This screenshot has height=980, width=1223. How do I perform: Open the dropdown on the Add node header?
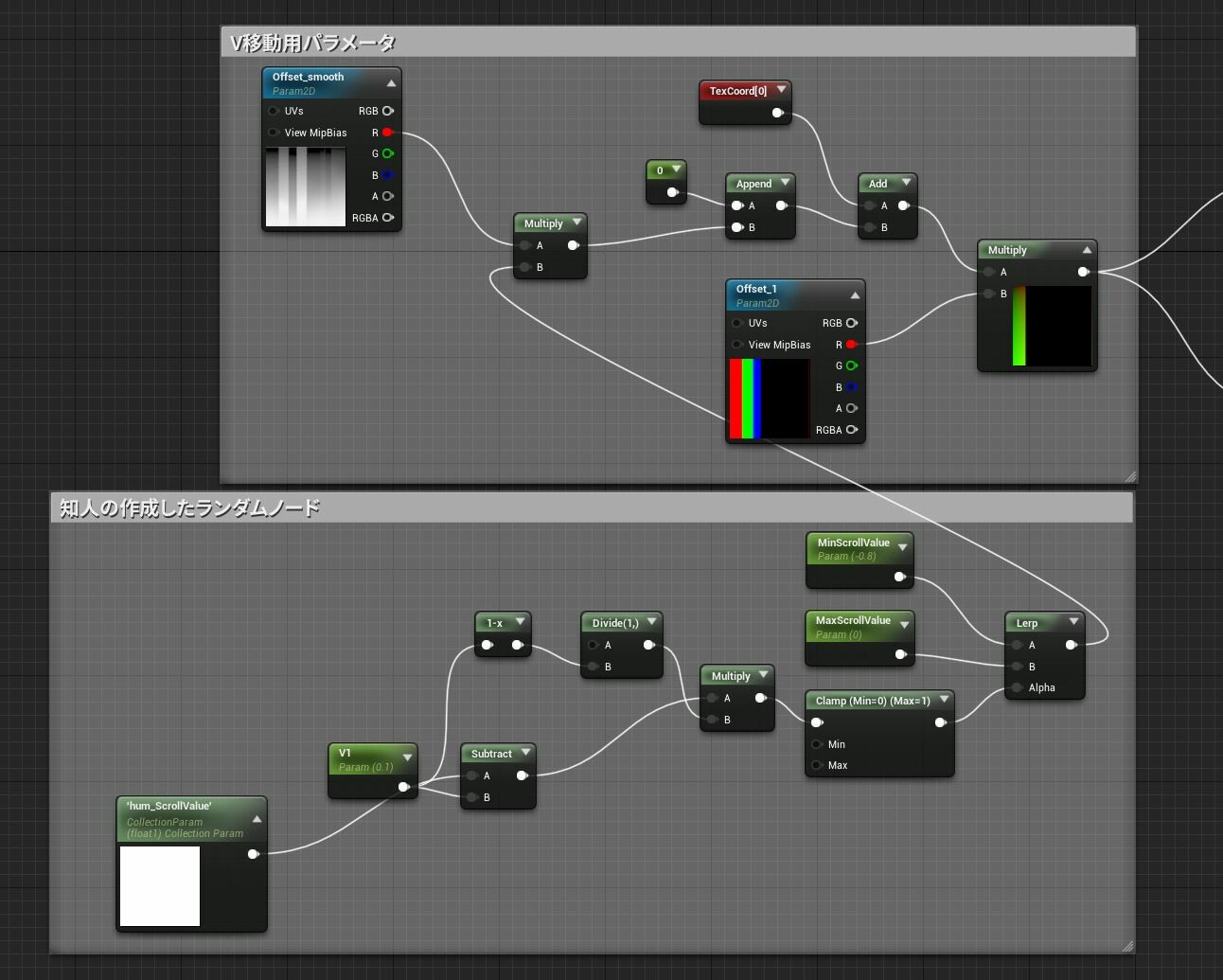click(x=906, y=183)
